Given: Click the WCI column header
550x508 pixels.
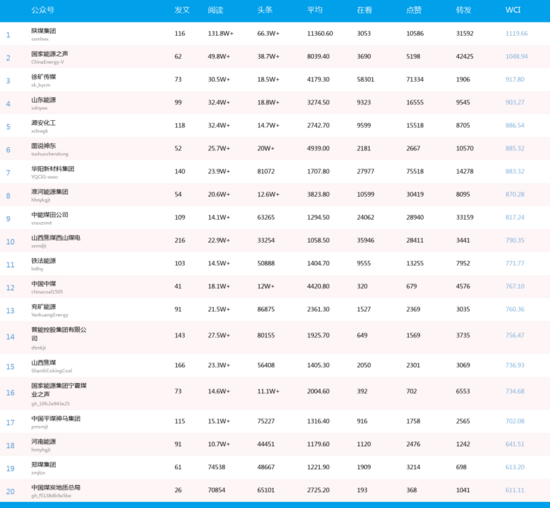Looking at the screenshot, I should (513, 10).
